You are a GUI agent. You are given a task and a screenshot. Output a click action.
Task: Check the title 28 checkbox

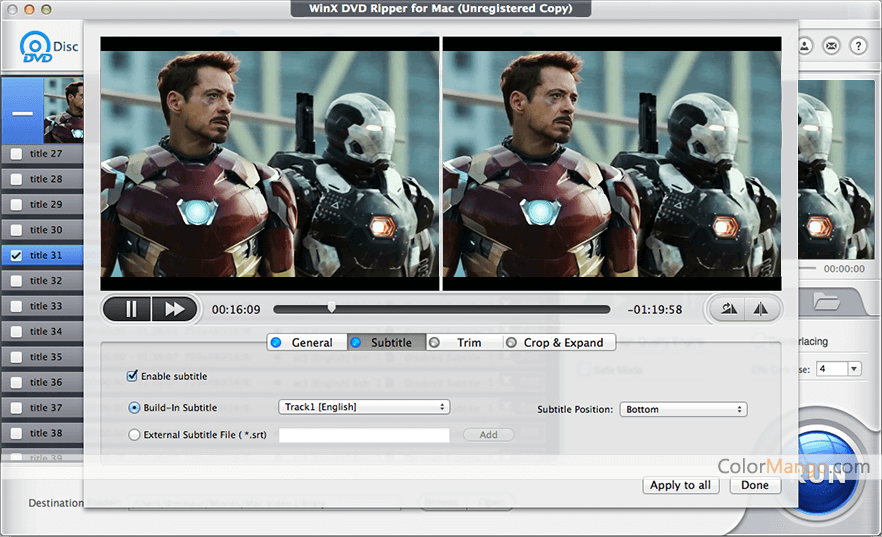(16, 179)
